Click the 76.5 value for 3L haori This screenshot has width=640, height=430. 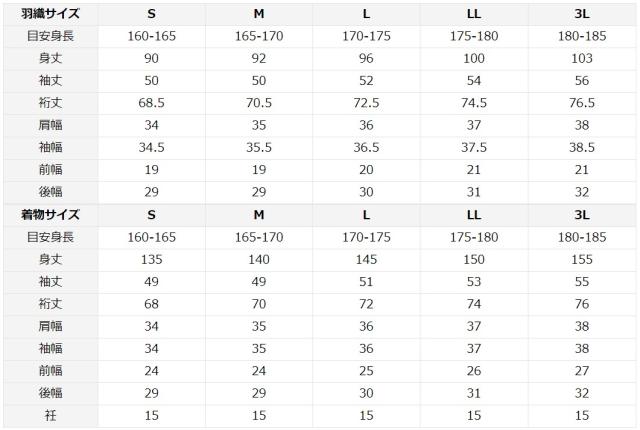coord(581,103)
